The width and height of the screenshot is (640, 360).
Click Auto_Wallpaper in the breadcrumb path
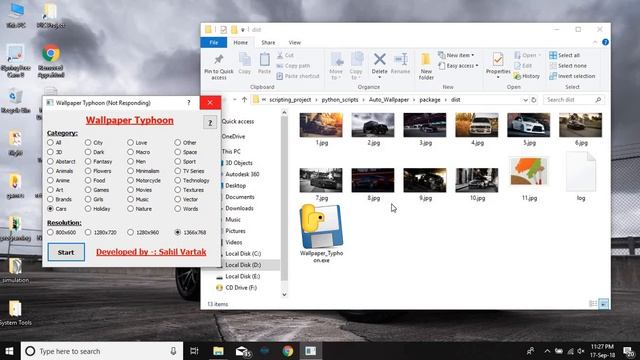point(389,100)
